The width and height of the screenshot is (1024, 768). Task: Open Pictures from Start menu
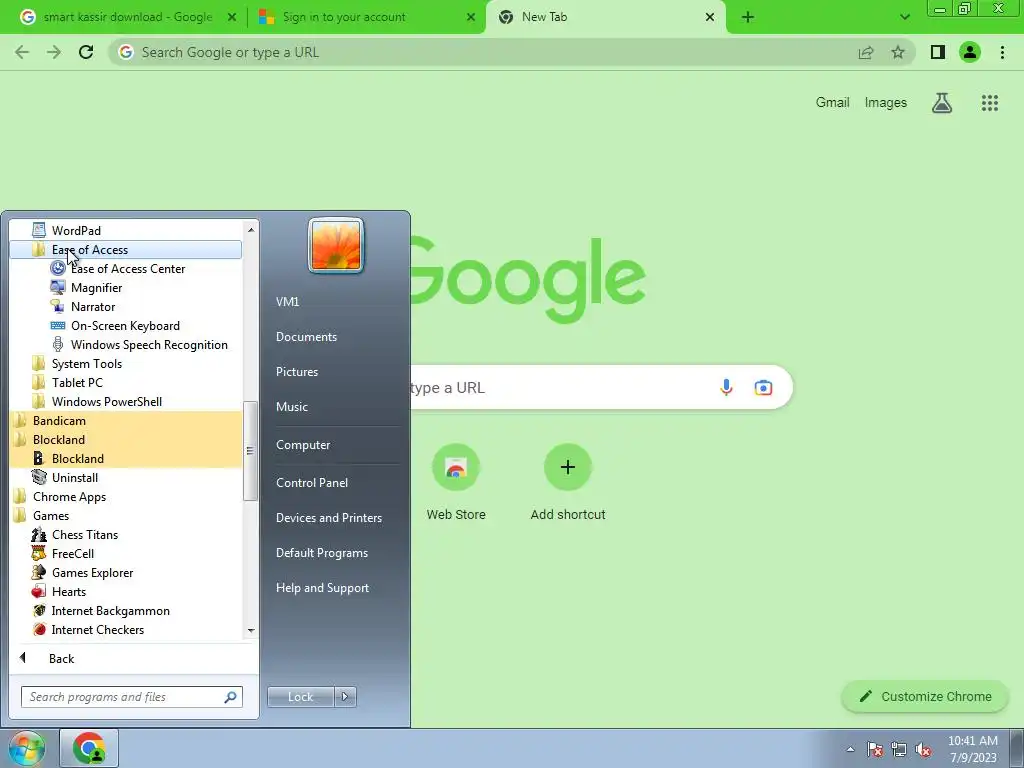pyautogui.click(x=296, y=372)
